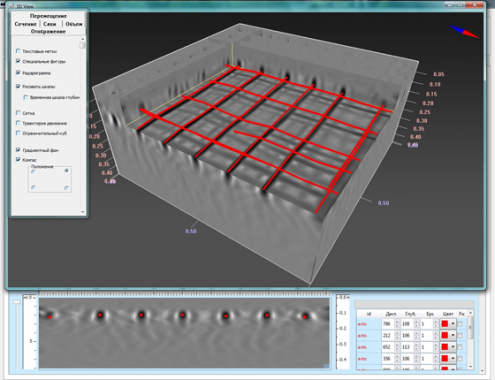The image size is (495, 380).
Task: Select the Отображение tab
Action: (x=48, y=31)
